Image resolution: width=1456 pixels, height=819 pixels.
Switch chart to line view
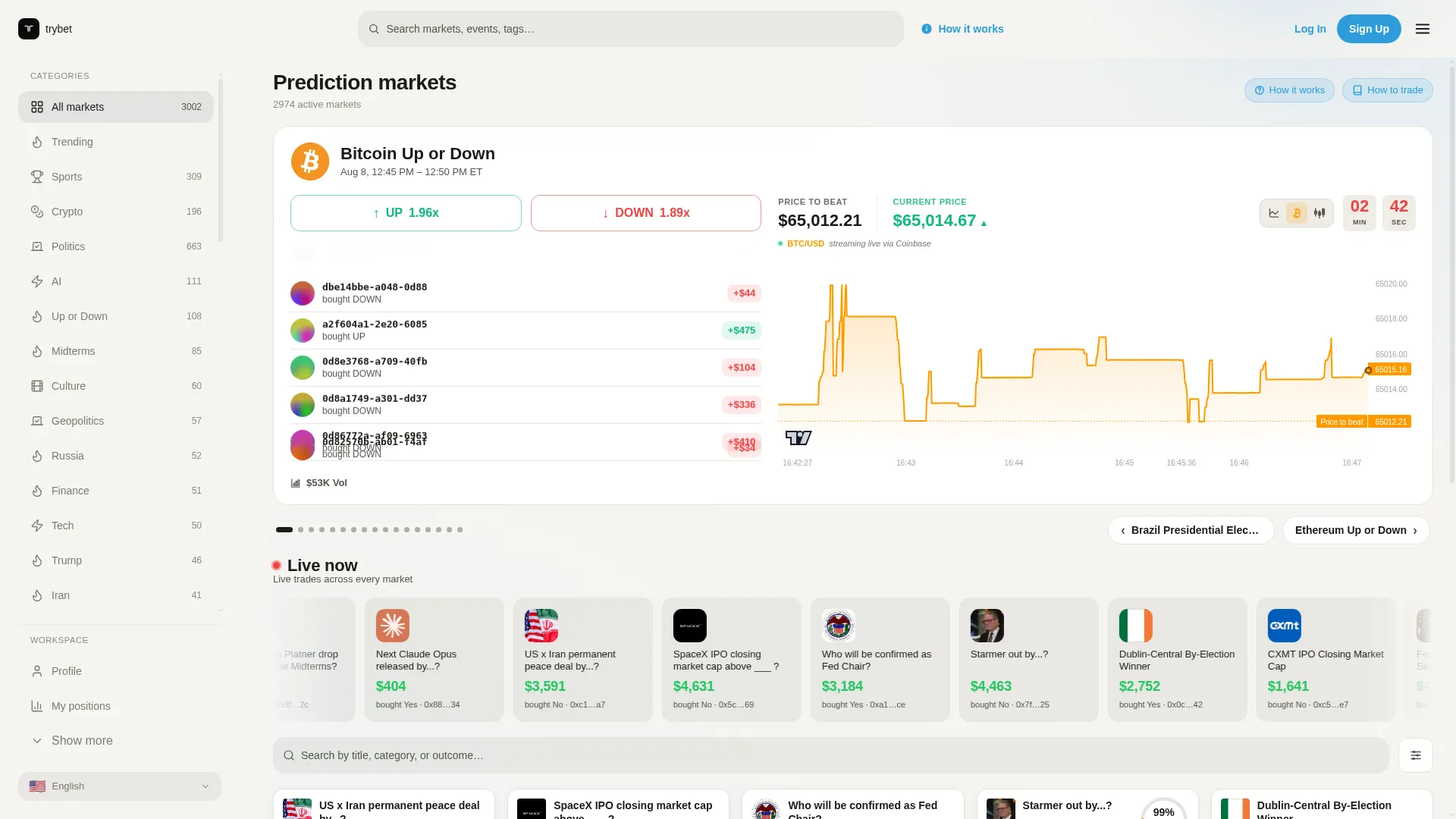pyautogui.click(x=1274, y=213)
